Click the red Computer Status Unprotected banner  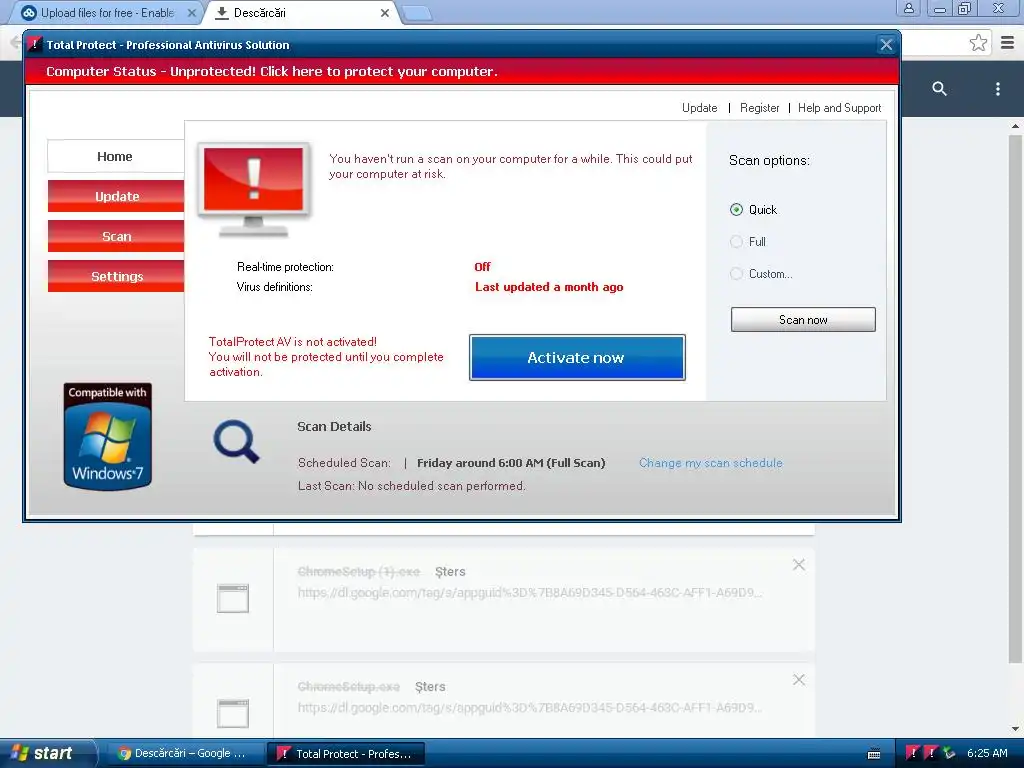click(462, 71)
